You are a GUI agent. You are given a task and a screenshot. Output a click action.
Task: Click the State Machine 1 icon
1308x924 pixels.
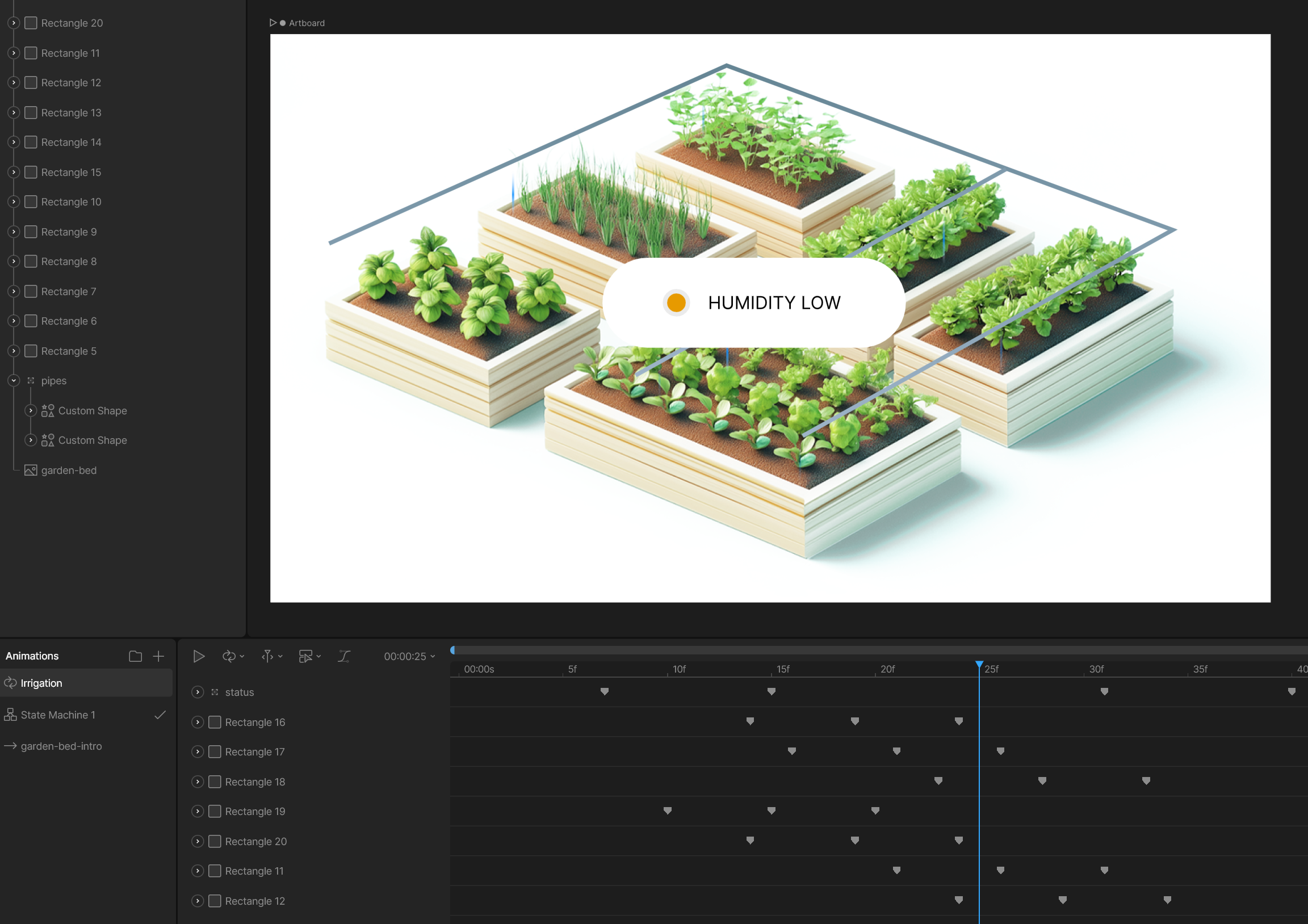click(10, 715)
